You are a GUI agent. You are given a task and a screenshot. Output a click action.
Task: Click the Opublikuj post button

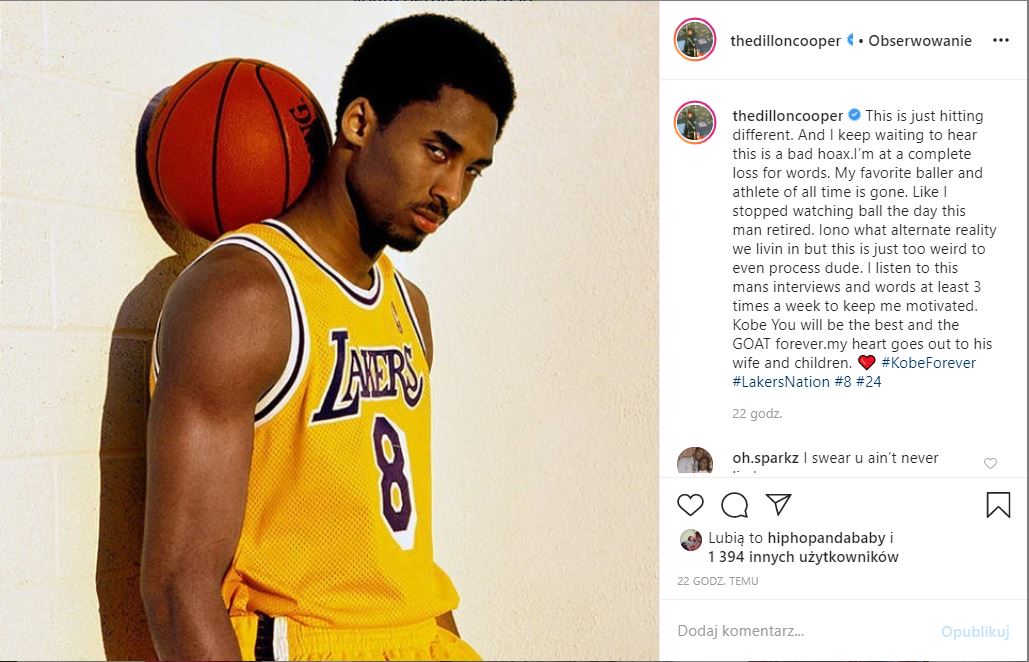click(x=974, y=631)
